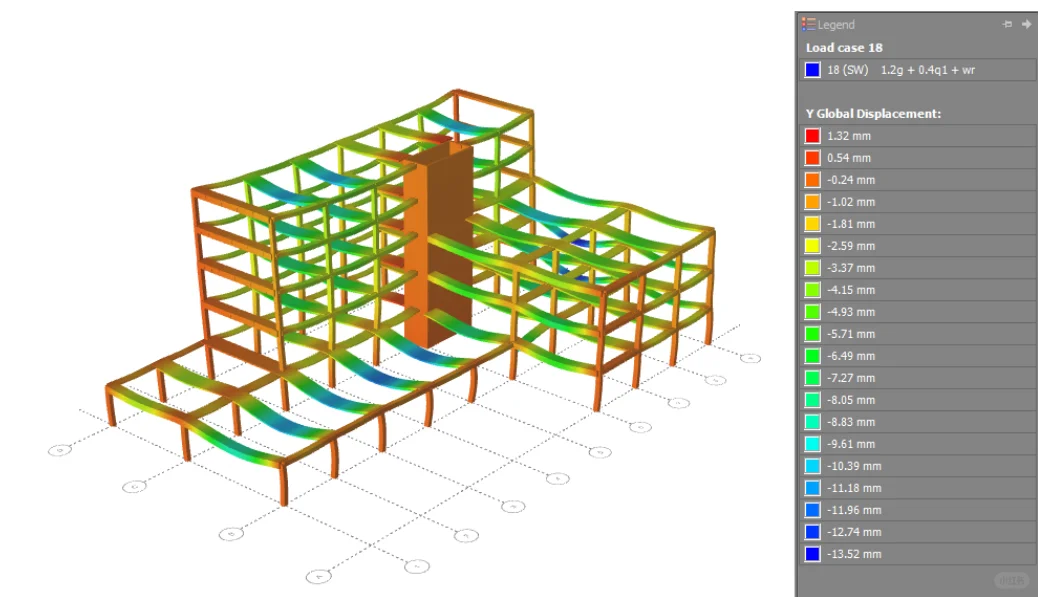Click the arrow icon in the Legend header

(1026, 24)
